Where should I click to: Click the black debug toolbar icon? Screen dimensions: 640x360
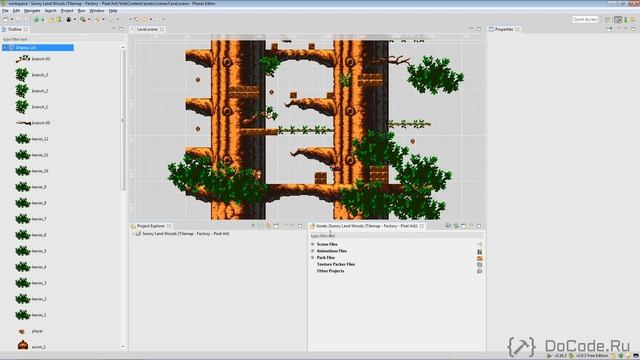(69, 19)
